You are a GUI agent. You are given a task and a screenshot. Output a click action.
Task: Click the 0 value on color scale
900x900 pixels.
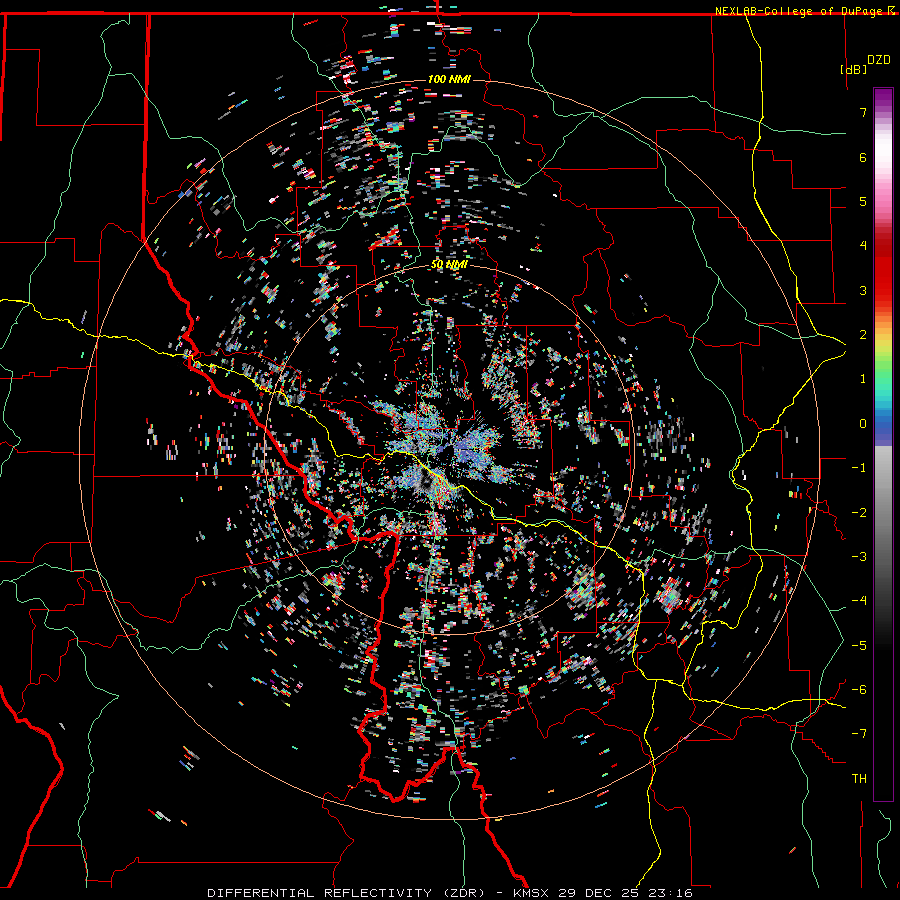[x=863, y=424]
